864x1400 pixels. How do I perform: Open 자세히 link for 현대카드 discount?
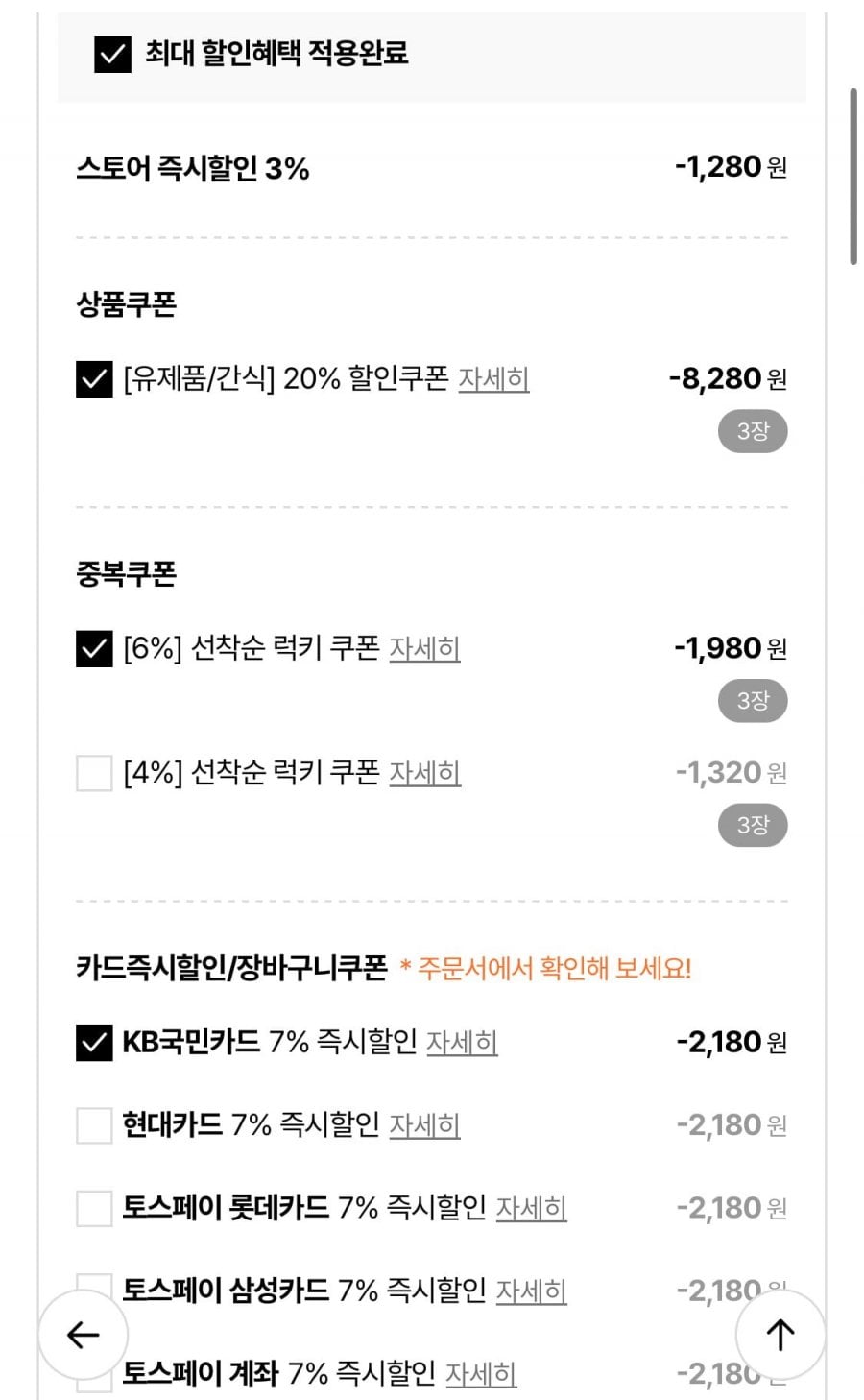pos(424,1125)
